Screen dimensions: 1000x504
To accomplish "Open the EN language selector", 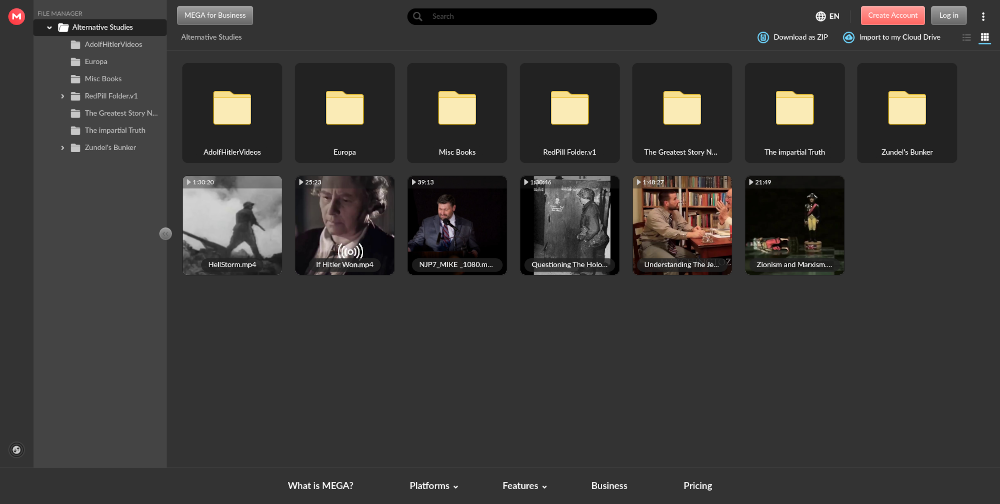I will click(x=827, y=17).
